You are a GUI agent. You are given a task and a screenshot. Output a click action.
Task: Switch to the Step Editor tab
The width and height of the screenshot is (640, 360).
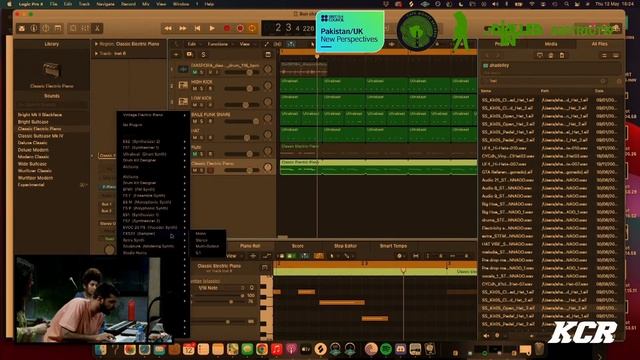tap(345, 246)
